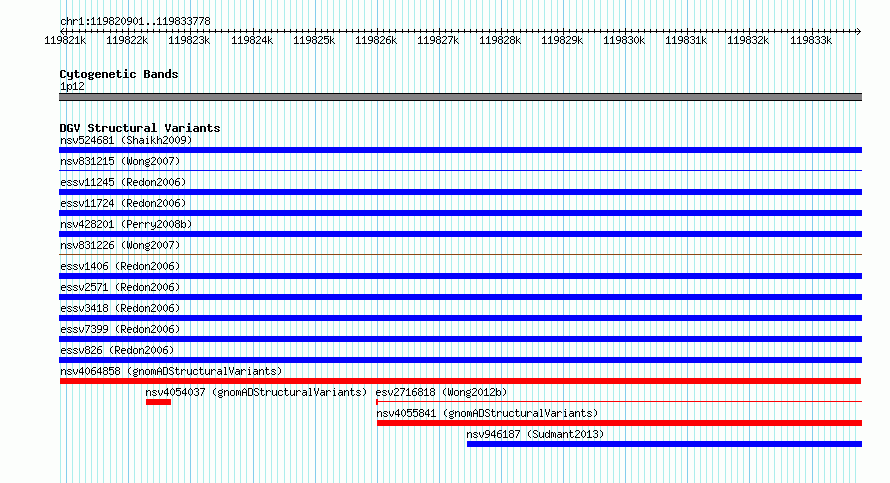The image size is (890, 483).
Task: Click the blue nsv428201 variant bar
Action: [460, 234]
